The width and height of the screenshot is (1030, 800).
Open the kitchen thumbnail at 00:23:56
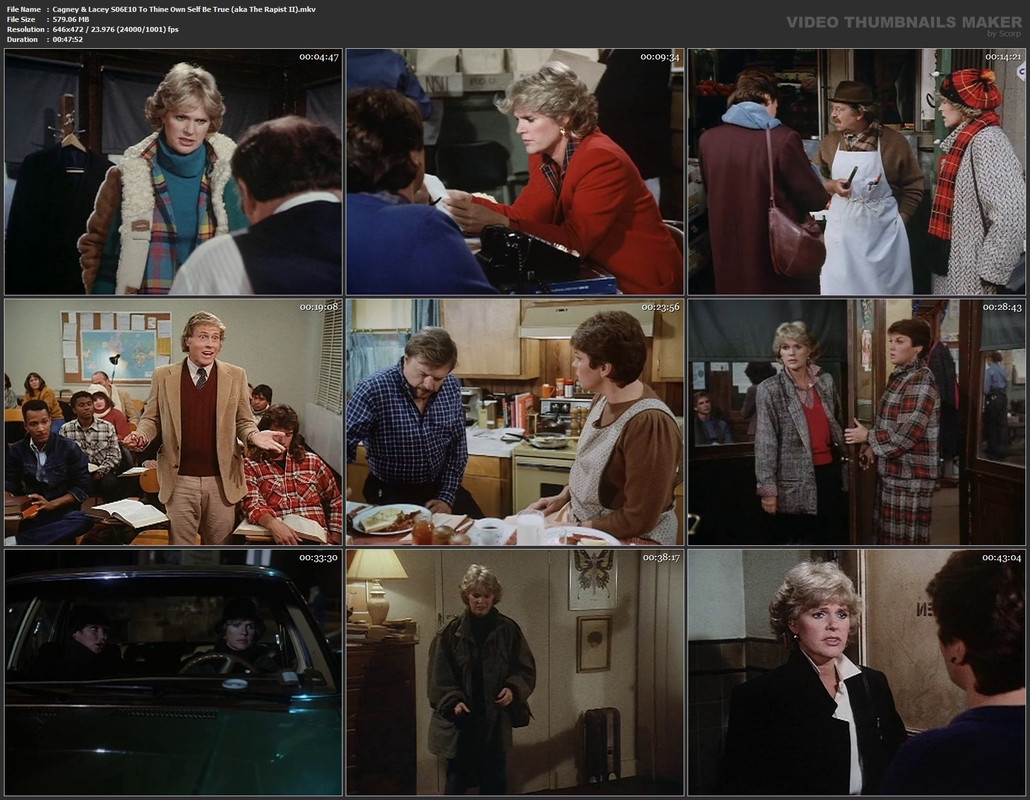[x=514, y=422]
